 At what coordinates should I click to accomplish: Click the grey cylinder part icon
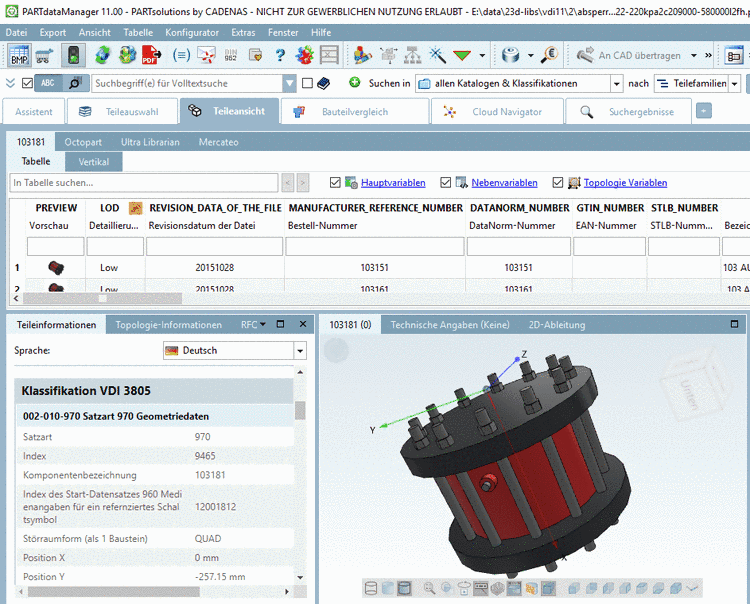click(510, 55)
